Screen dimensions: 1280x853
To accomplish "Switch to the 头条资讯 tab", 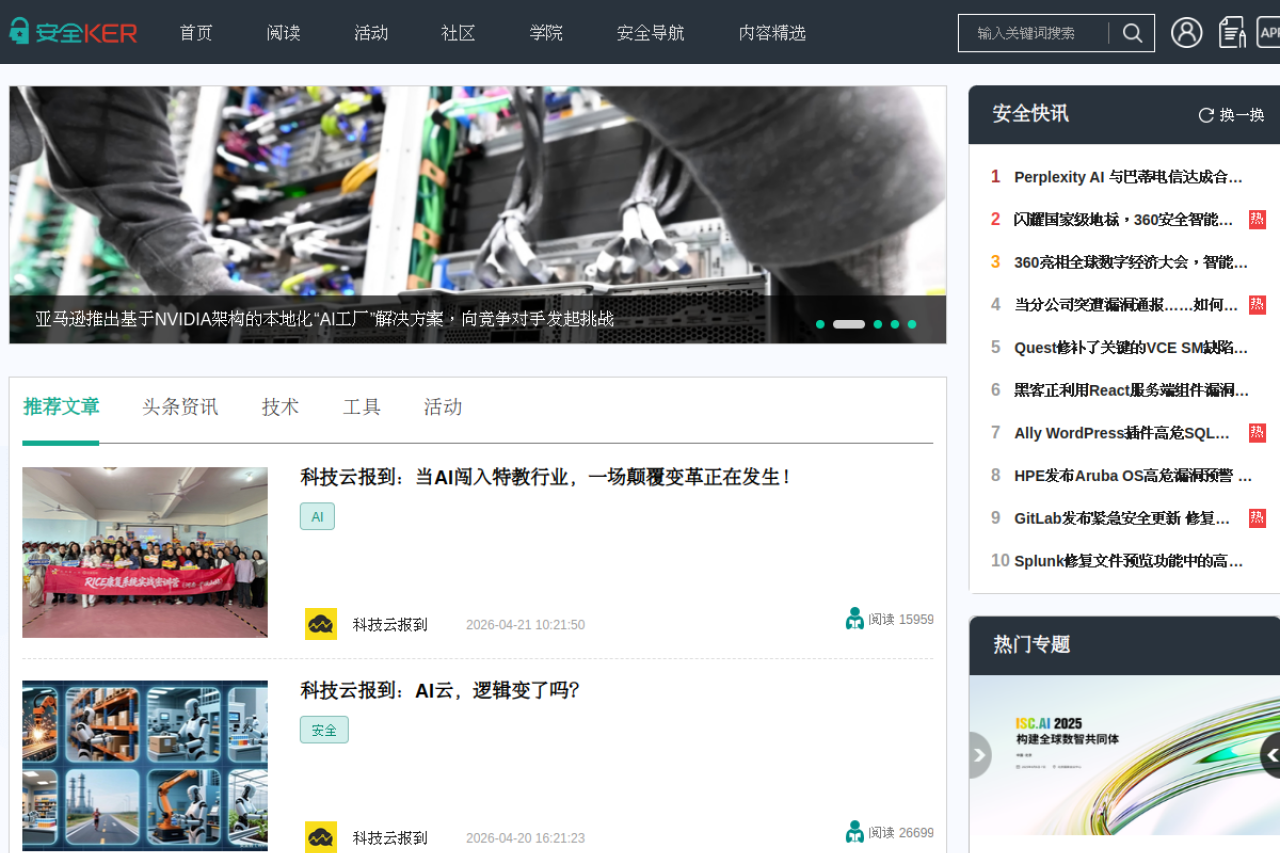I will coord(180,407).
